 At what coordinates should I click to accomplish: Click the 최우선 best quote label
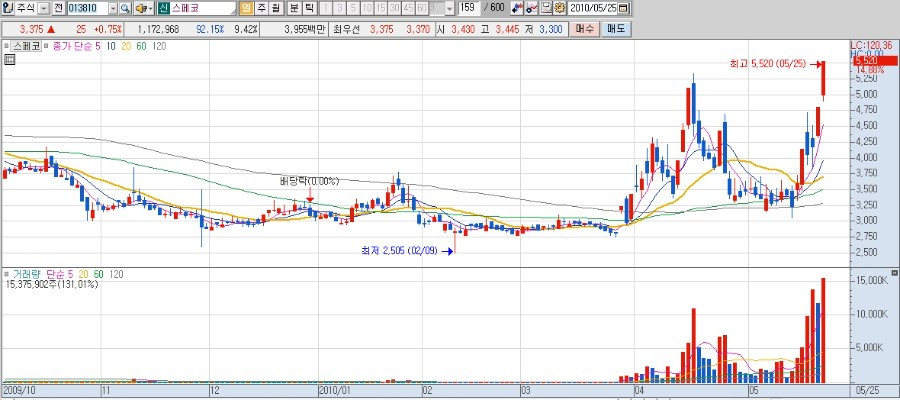[x=346, y=29]
